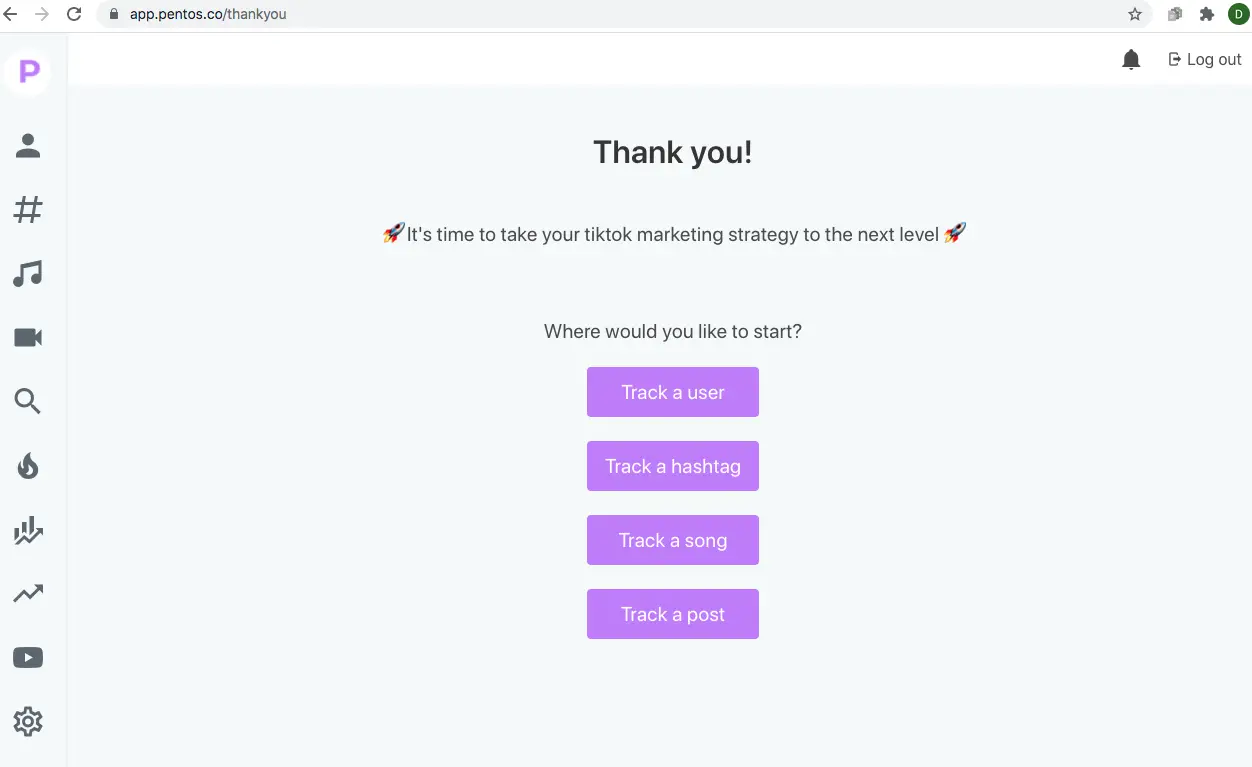Bookmark page with the star icon
Viewport: 1252px width, 767px height.
(x=1135, y=14)
